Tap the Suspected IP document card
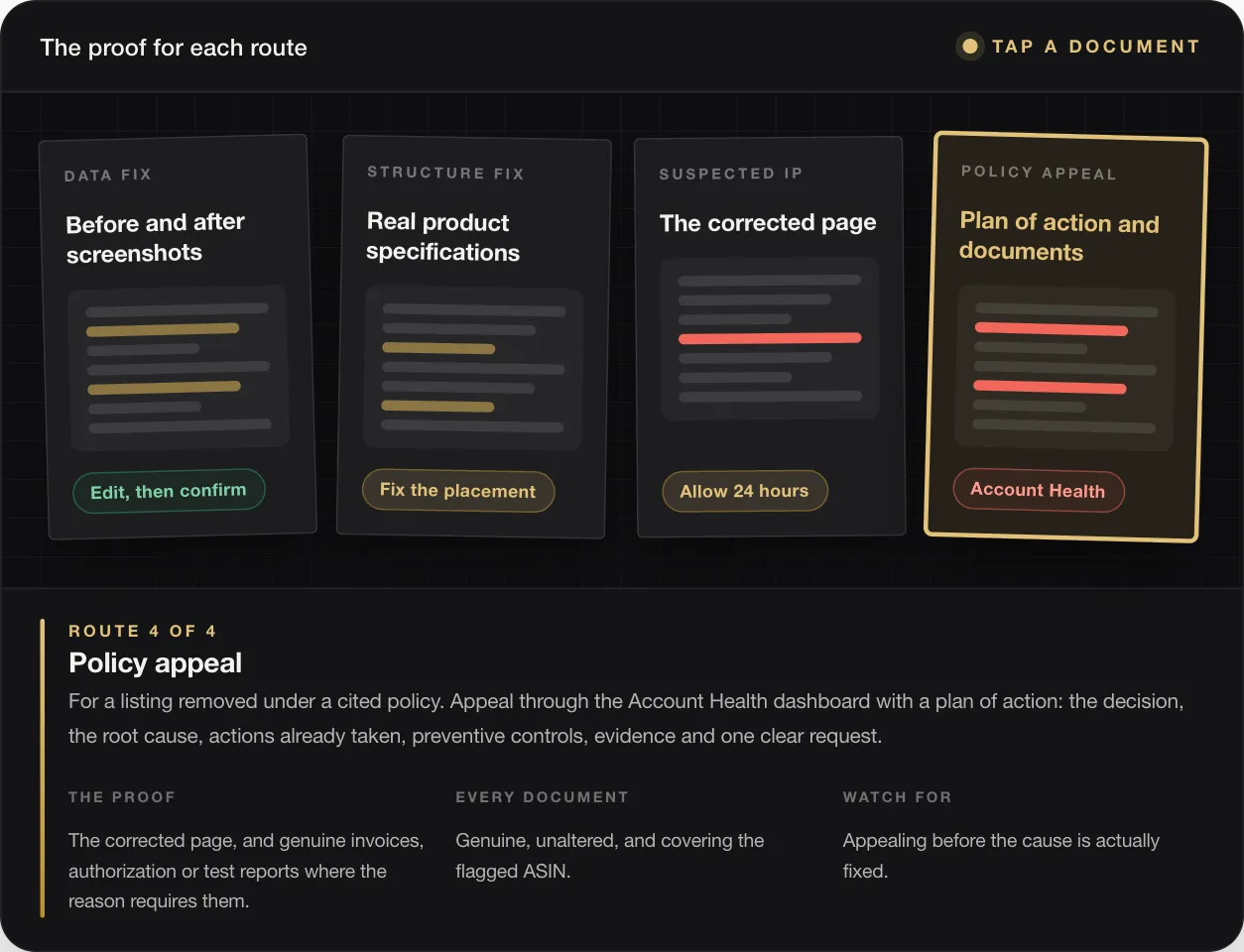 coord(769,336)
